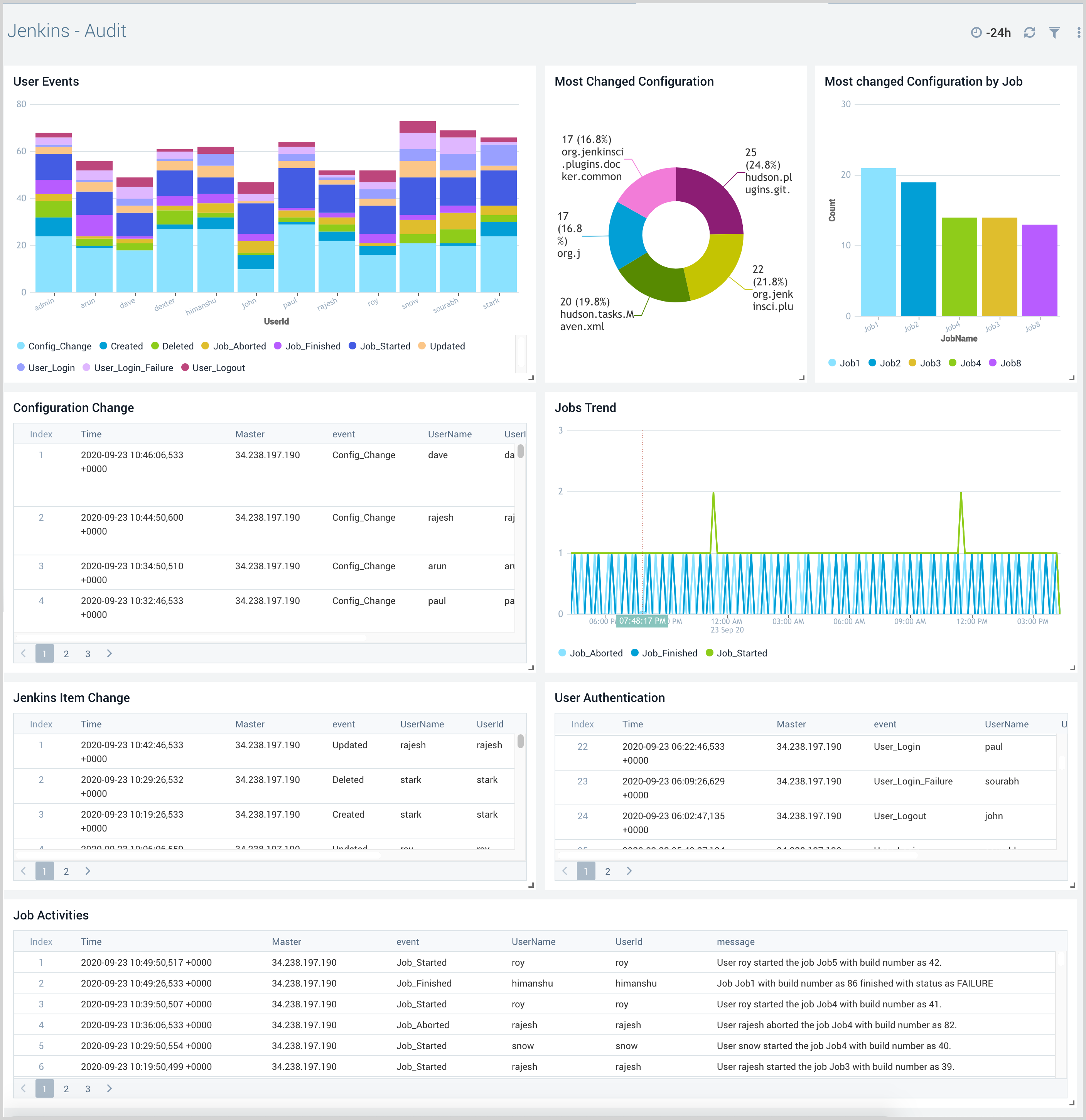
Task: Open the dashboard filter funnel icon
Action: 1054,32
